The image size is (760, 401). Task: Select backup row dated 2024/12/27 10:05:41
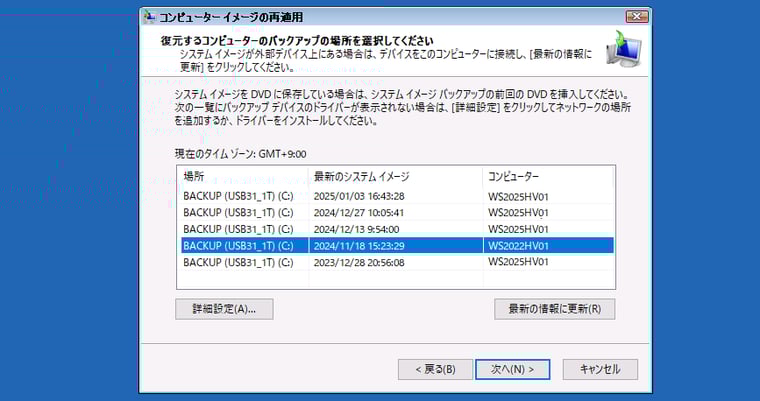click(x=396, y=213)
